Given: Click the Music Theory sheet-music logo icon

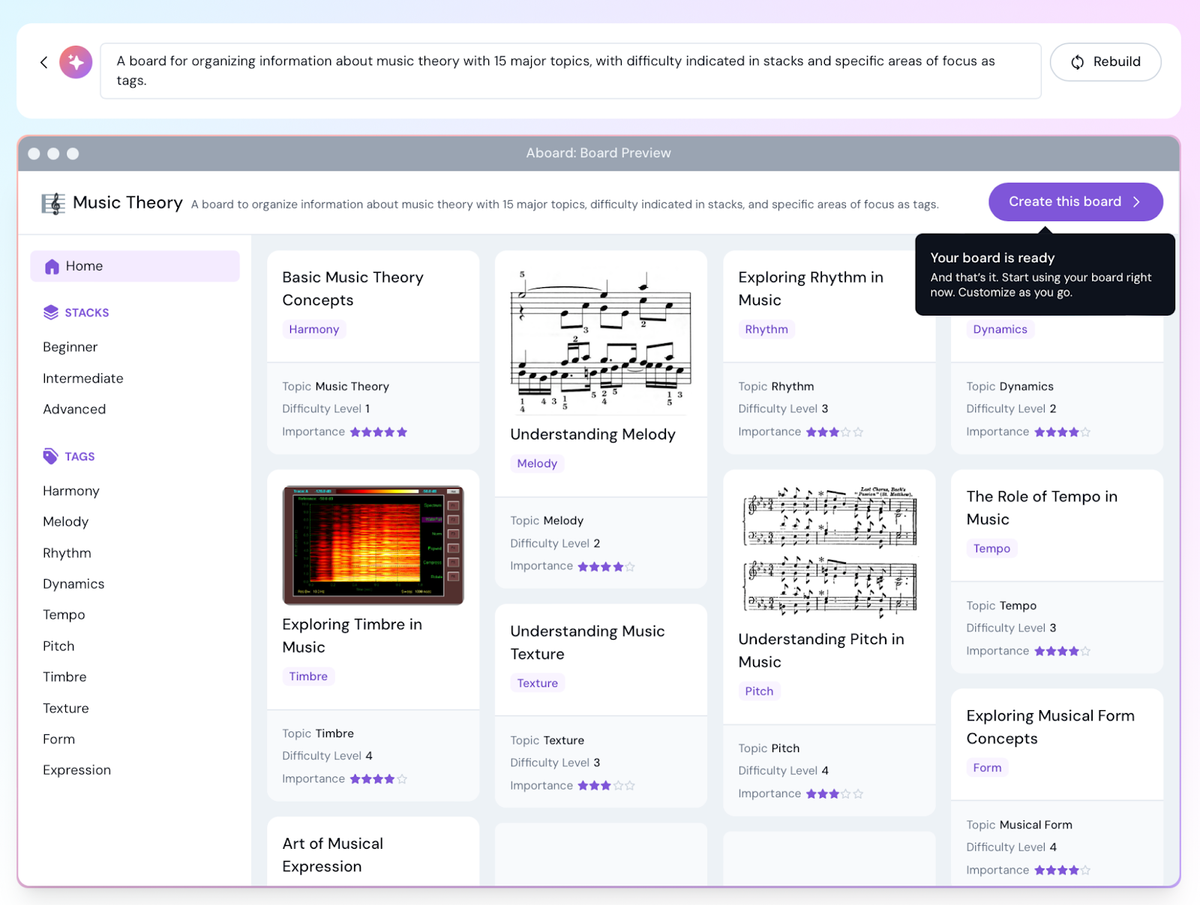Looking at the screenshot, I should [x=52, y=203].
